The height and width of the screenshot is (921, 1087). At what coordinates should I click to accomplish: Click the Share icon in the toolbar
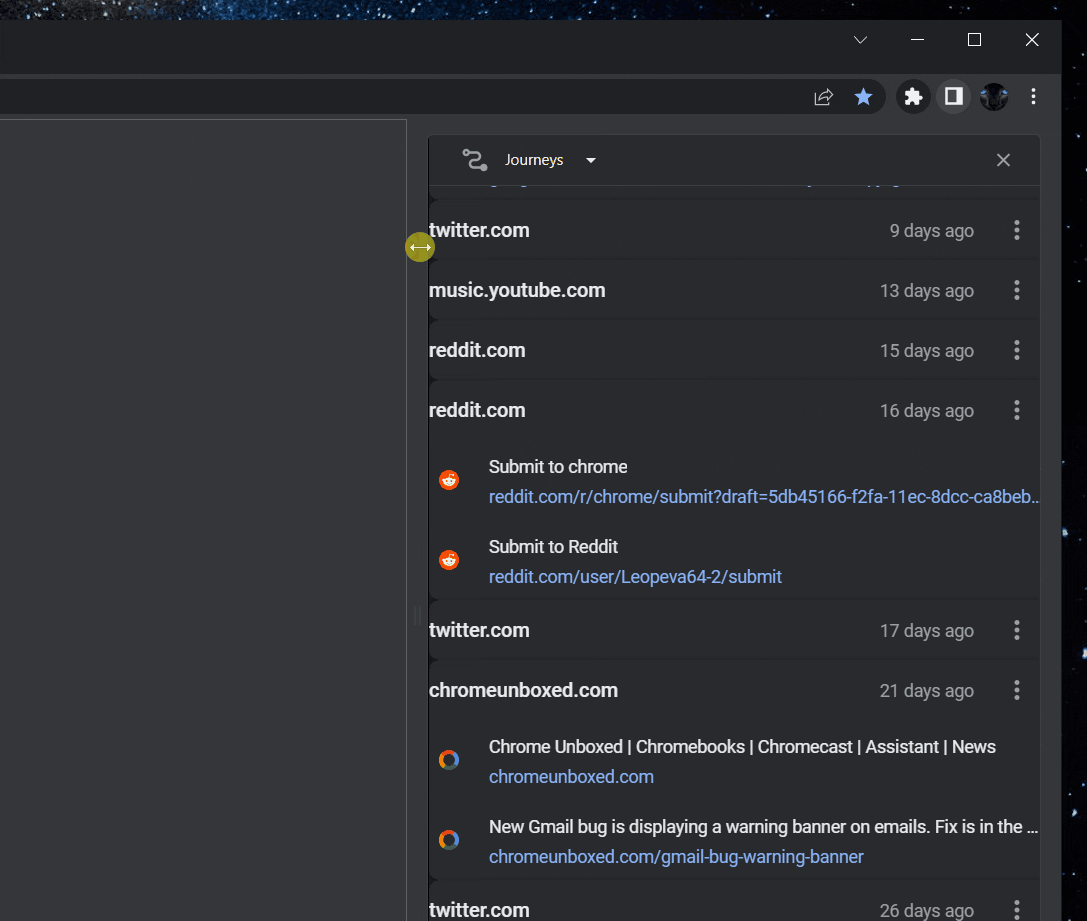[x=823, y=96]
